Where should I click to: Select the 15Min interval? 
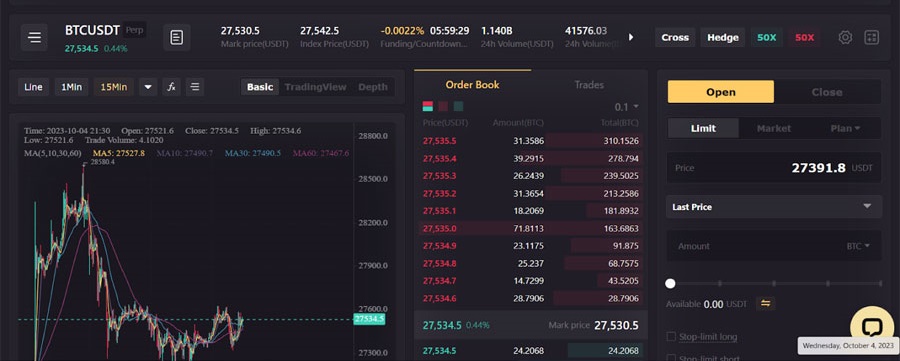114,87
